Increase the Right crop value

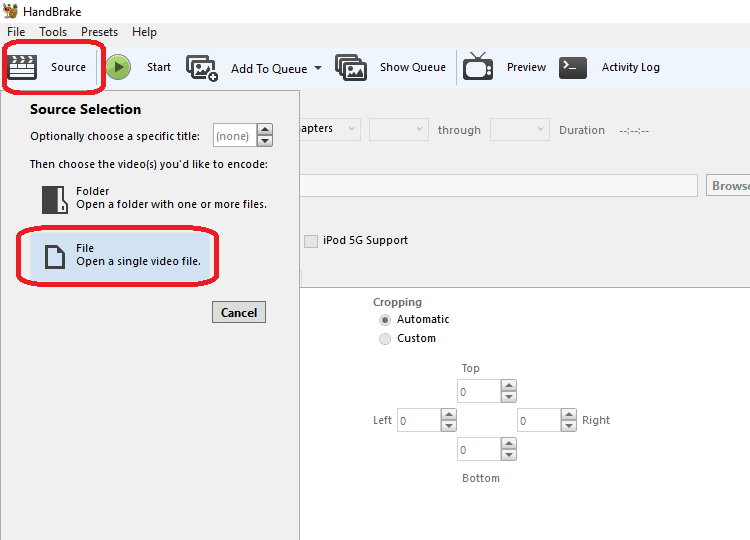pyautogui.click(x=568, y=414)
